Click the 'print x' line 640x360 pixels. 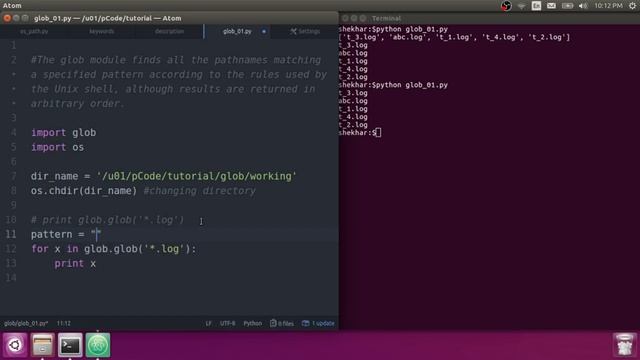tap(75, 264)
